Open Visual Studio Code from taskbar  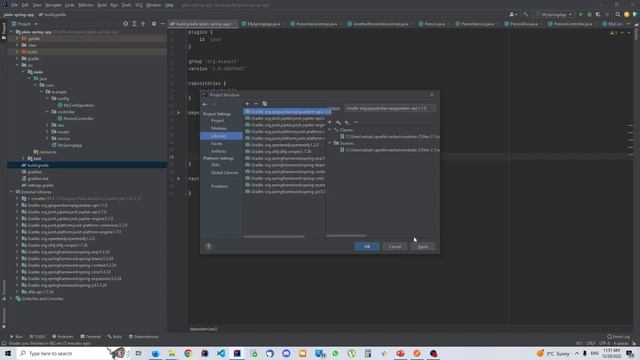tap(221, 353)
